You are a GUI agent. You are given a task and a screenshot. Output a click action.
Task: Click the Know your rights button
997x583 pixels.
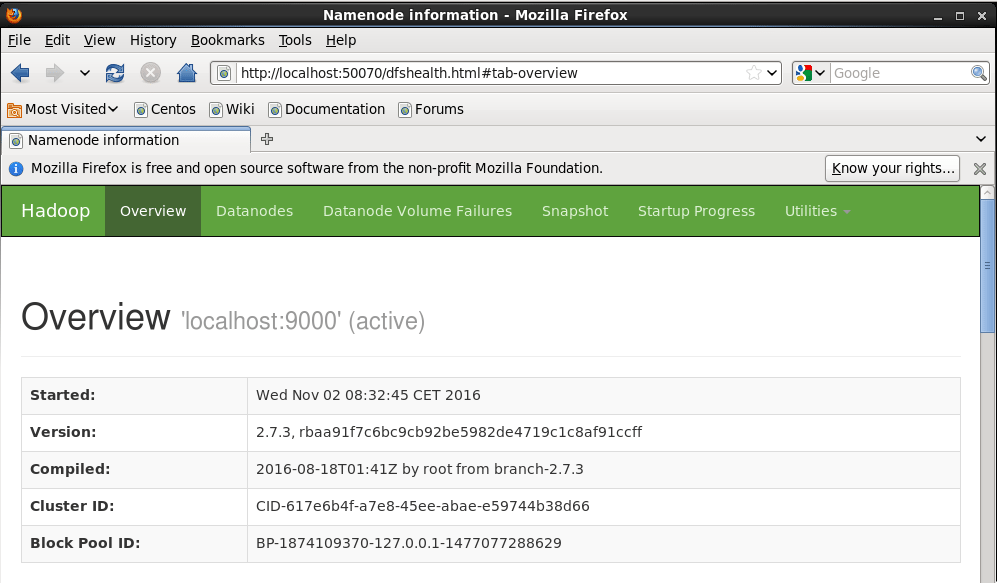click(892, 168)
